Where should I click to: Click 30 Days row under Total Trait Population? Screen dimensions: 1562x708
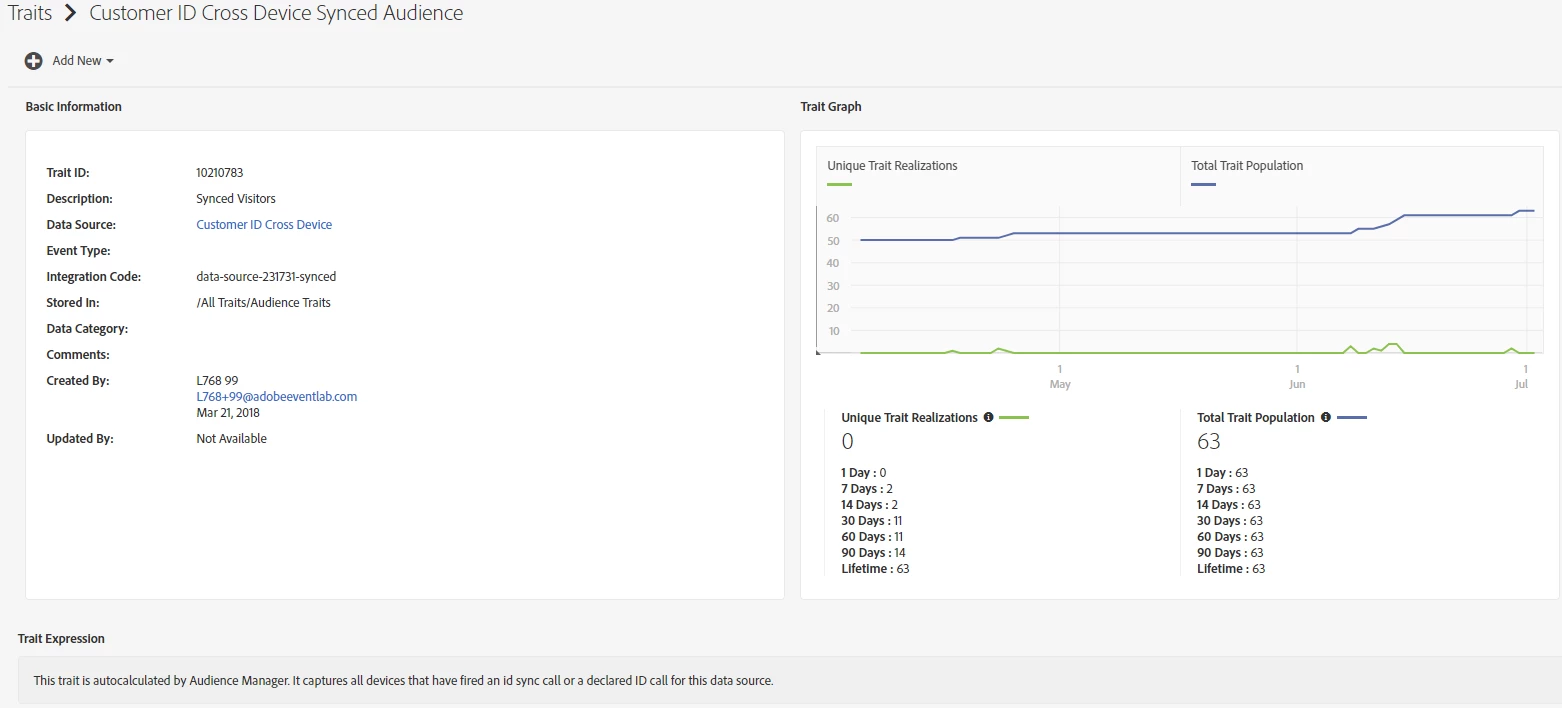point(1230,521)
